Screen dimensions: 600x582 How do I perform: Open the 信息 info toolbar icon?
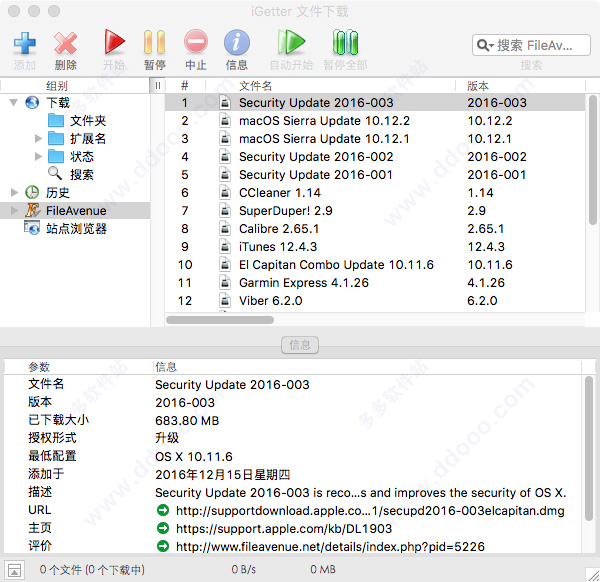237,42
